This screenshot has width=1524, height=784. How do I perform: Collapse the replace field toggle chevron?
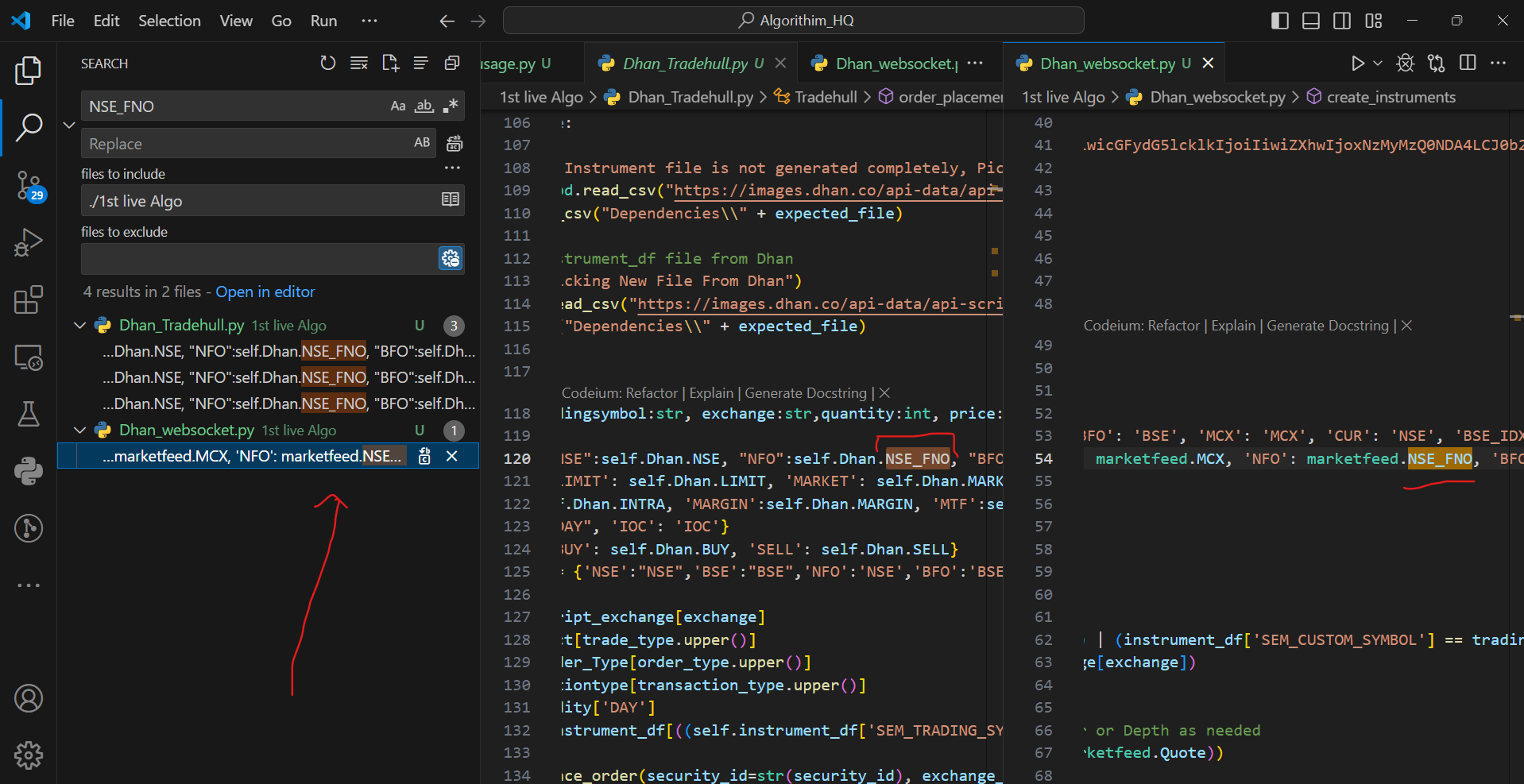click(x=69, y=125)
